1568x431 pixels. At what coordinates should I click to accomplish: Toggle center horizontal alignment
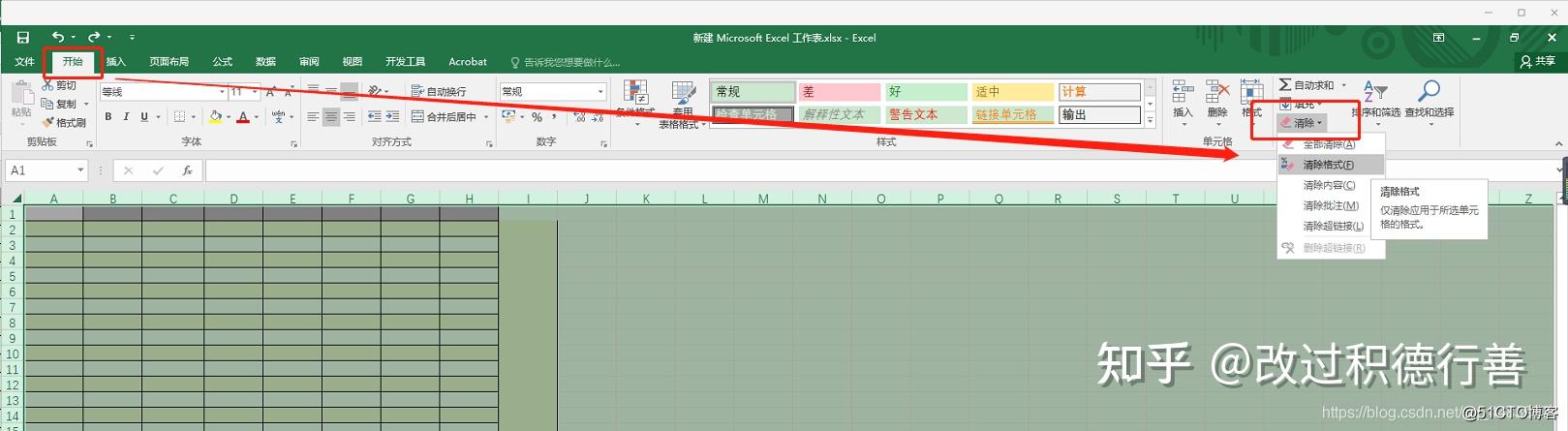tap(331, 116)
